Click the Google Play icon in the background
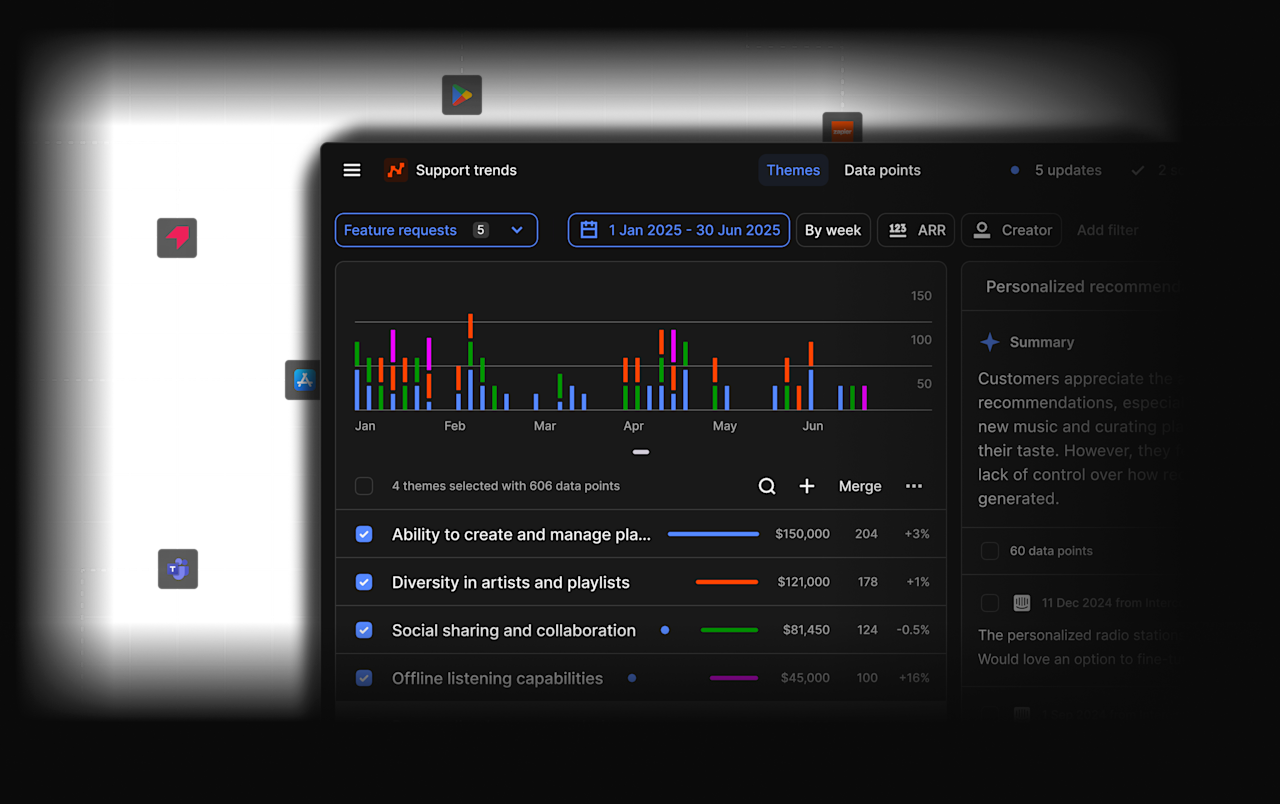1280x804 pixels. coord(462,95)
